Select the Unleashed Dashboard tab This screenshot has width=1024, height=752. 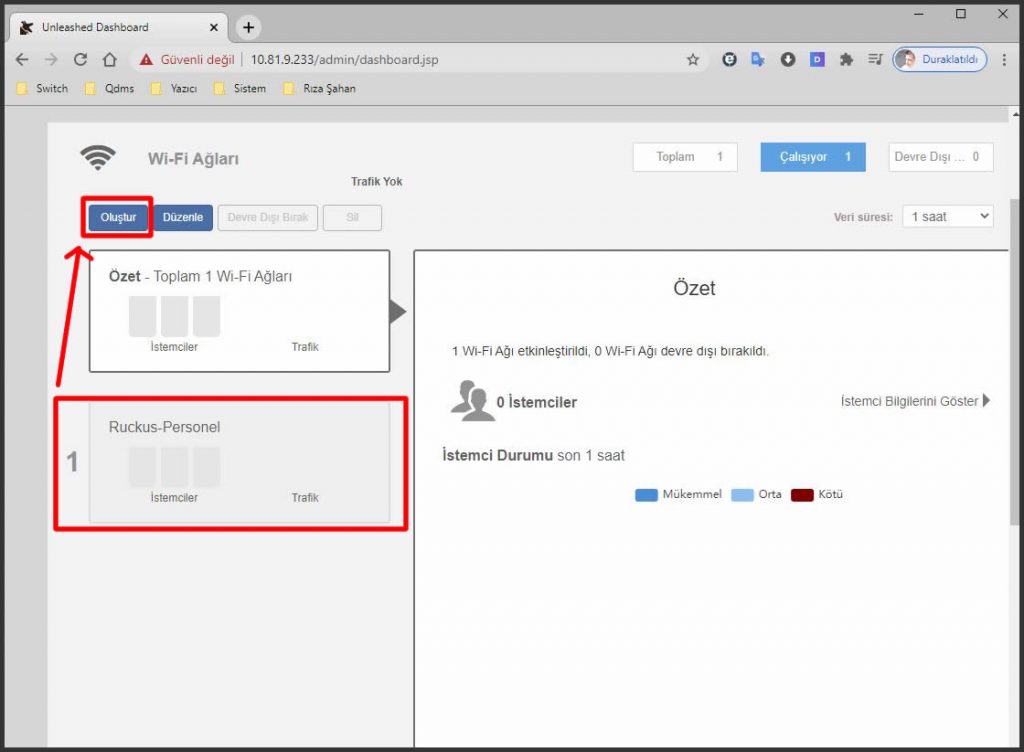coord(119,27)
